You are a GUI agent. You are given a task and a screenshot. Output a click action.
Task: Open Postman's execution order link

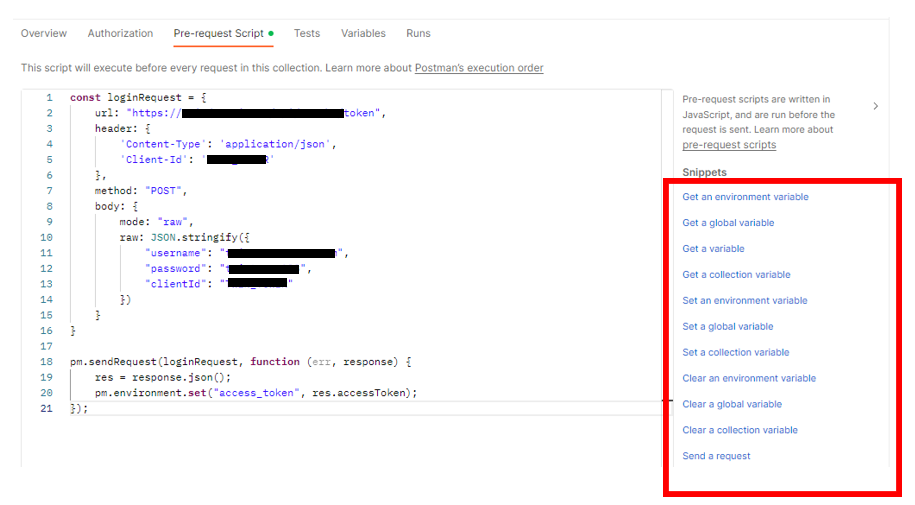click(479, 68)
